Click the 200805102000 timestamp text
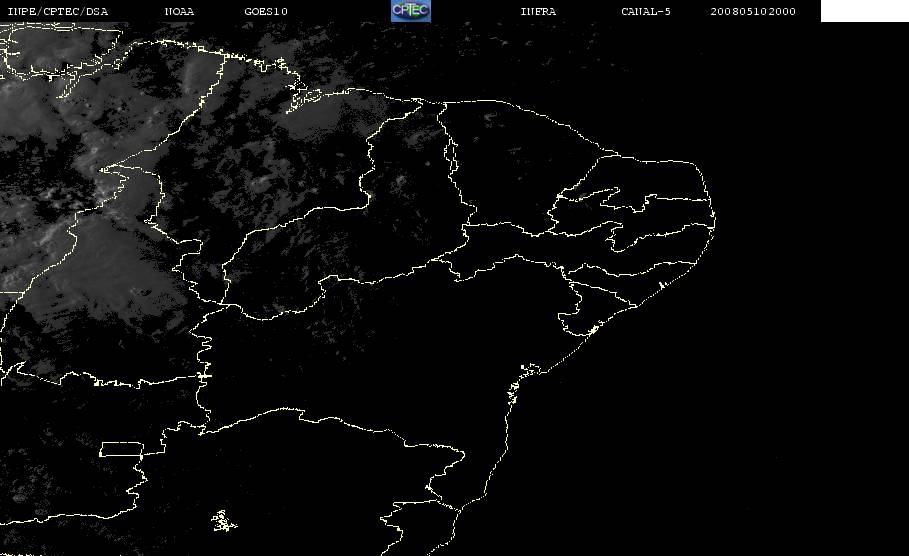 click(753, 12)
